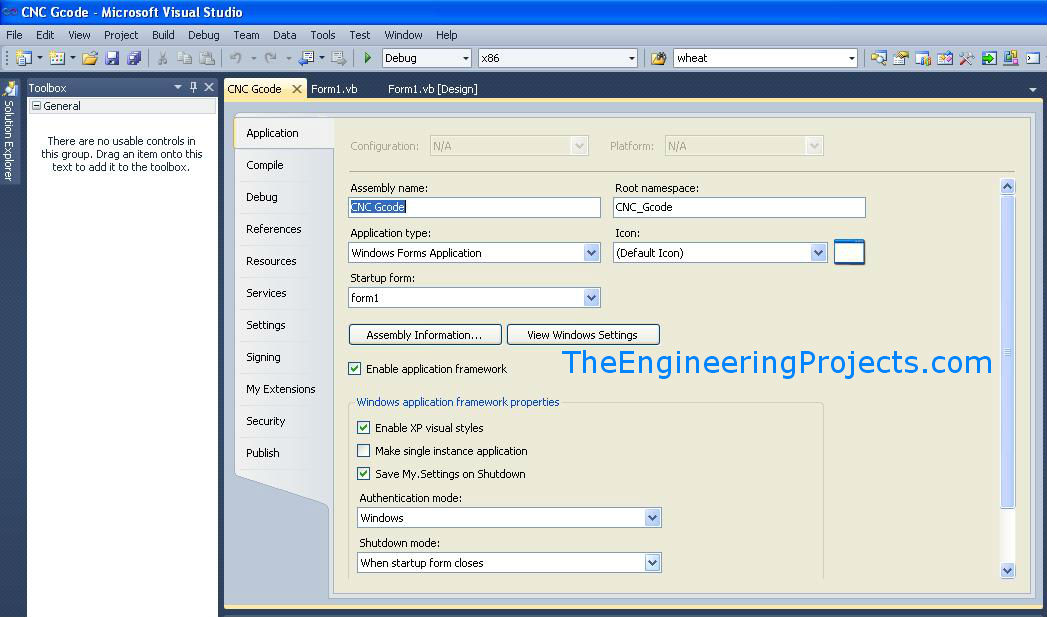Click the Paste icon on the toolbar
Viewport: 1047px width, 617px height.
(x=206, y=58)
